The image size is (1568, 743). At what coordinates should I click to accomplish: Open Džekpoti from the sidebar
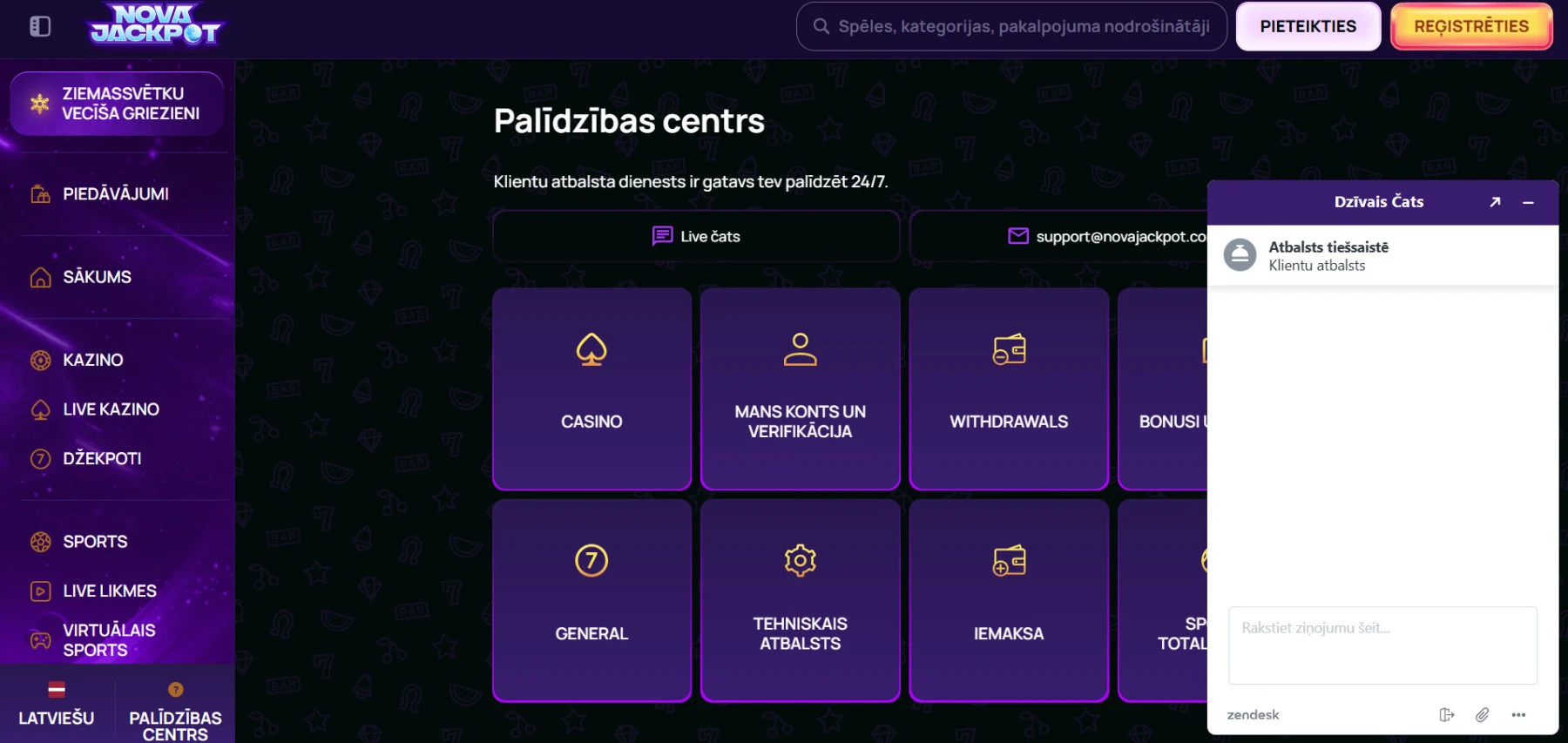pyautogui.click(x=100, y=458)
